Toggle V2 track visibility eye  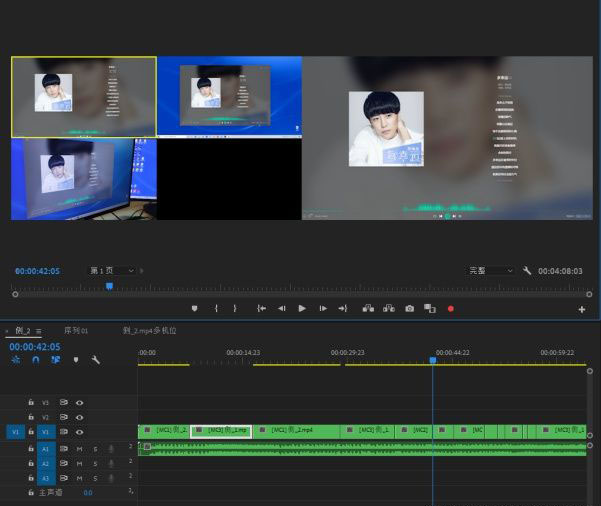(x=80, y=417)
